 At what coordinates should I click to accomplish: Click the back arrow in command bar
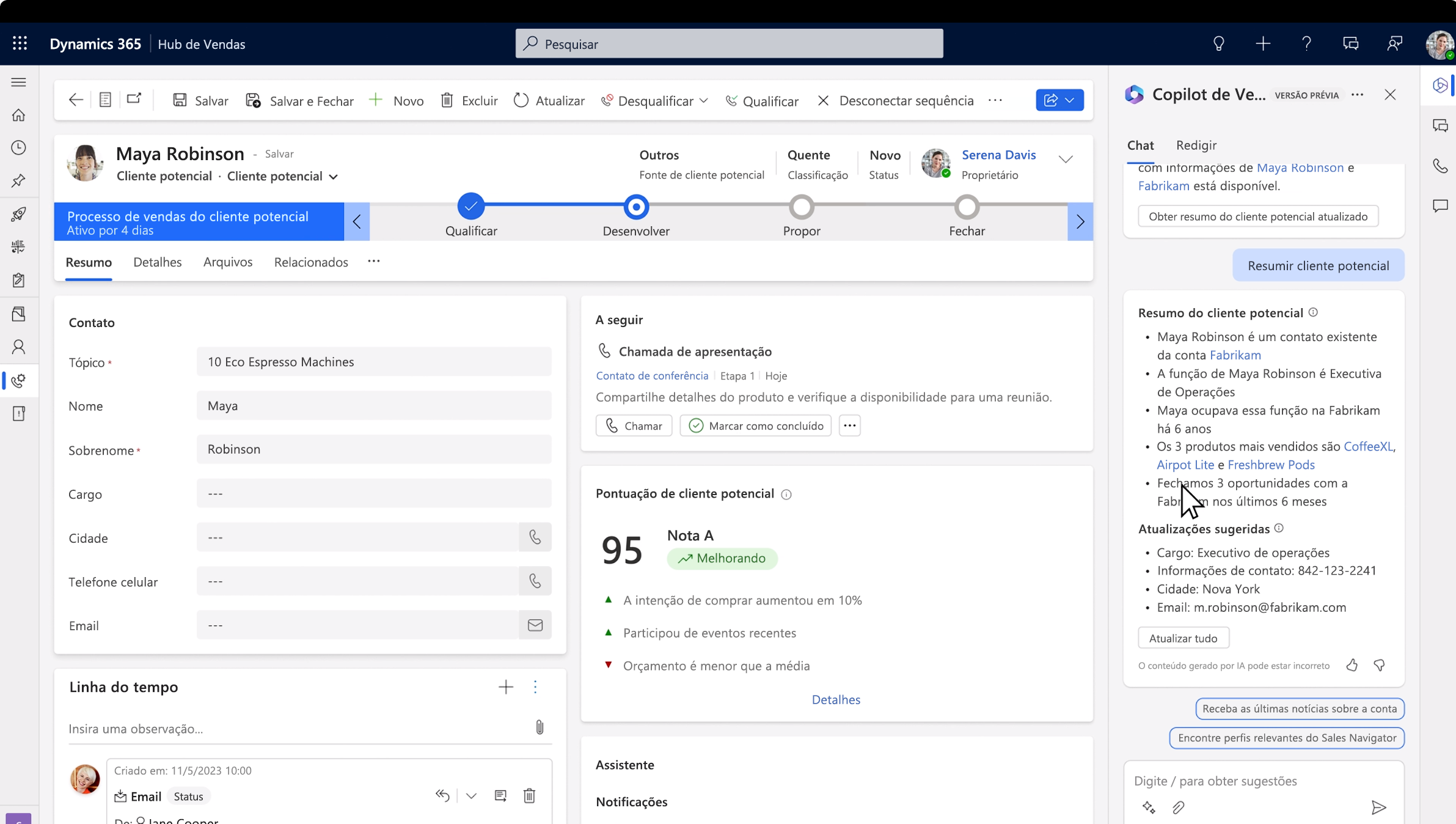tap(76, 100)
